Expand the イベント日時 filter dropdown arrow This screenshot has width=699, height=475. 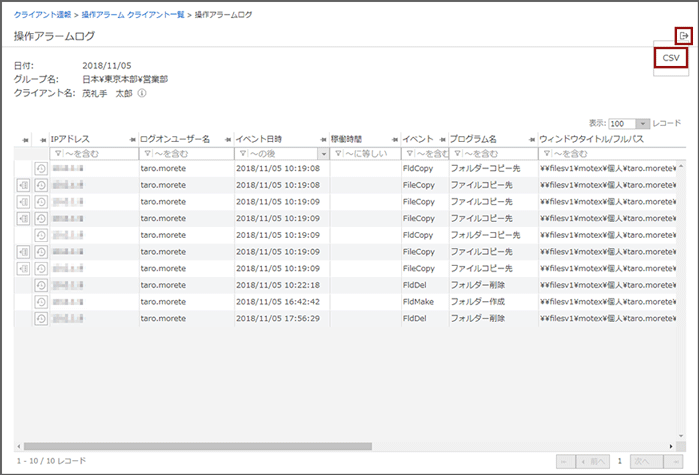click(323, 154)
